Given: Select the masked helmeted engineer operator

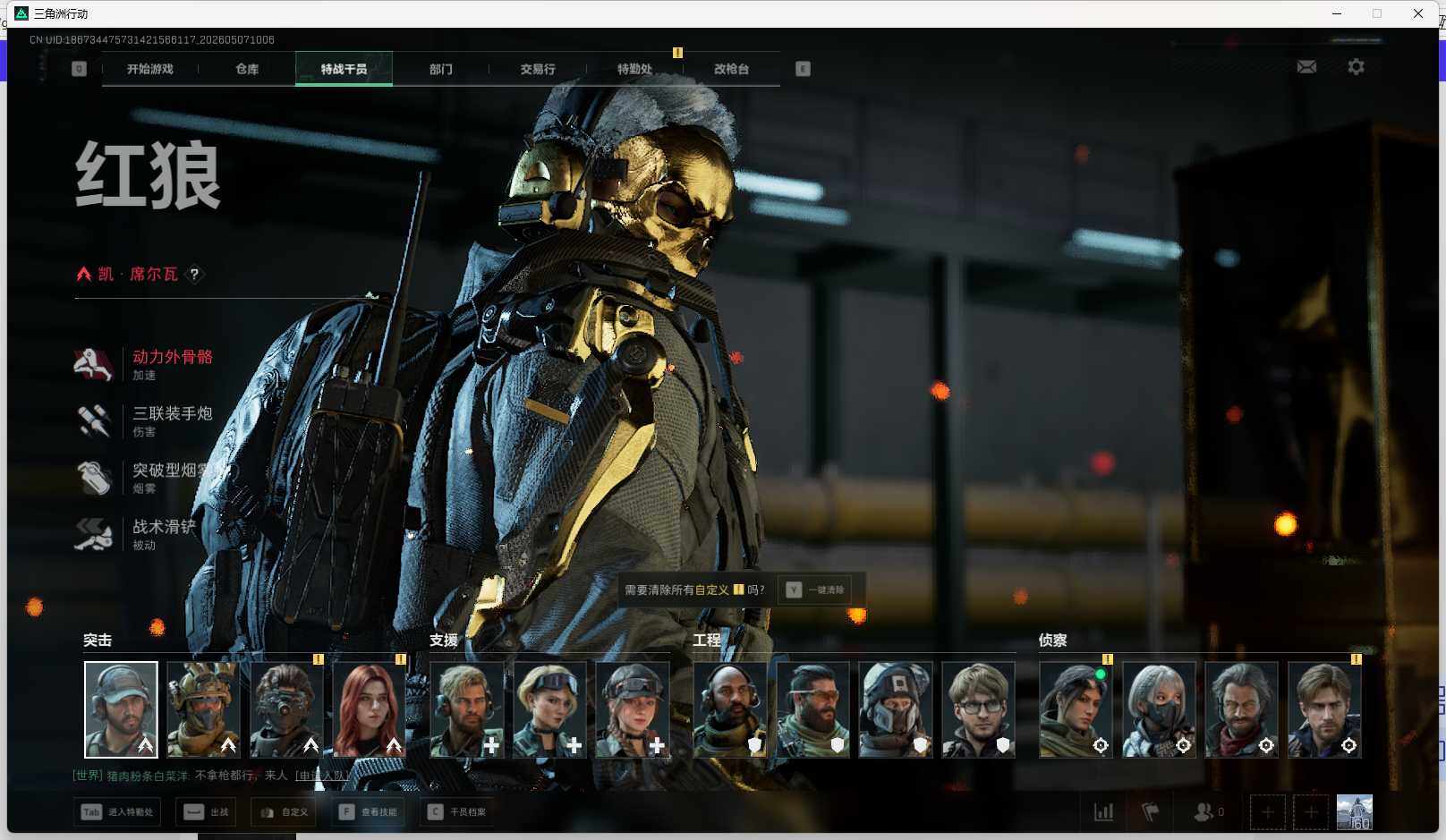Looking at the screenshot, I should [896, 709].
